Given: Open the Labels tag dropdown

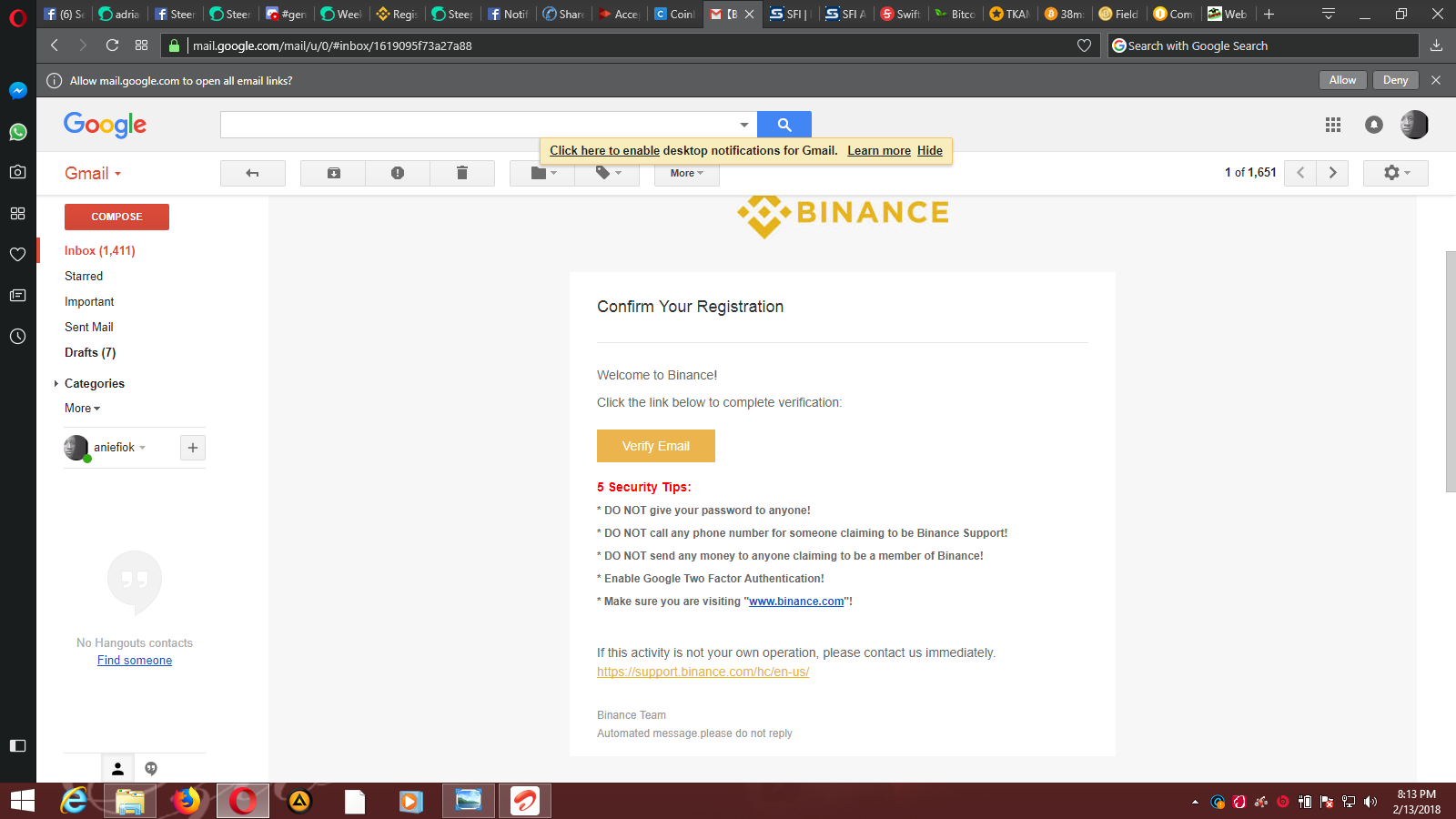Looking at the screenshot, I should [608, 173].
